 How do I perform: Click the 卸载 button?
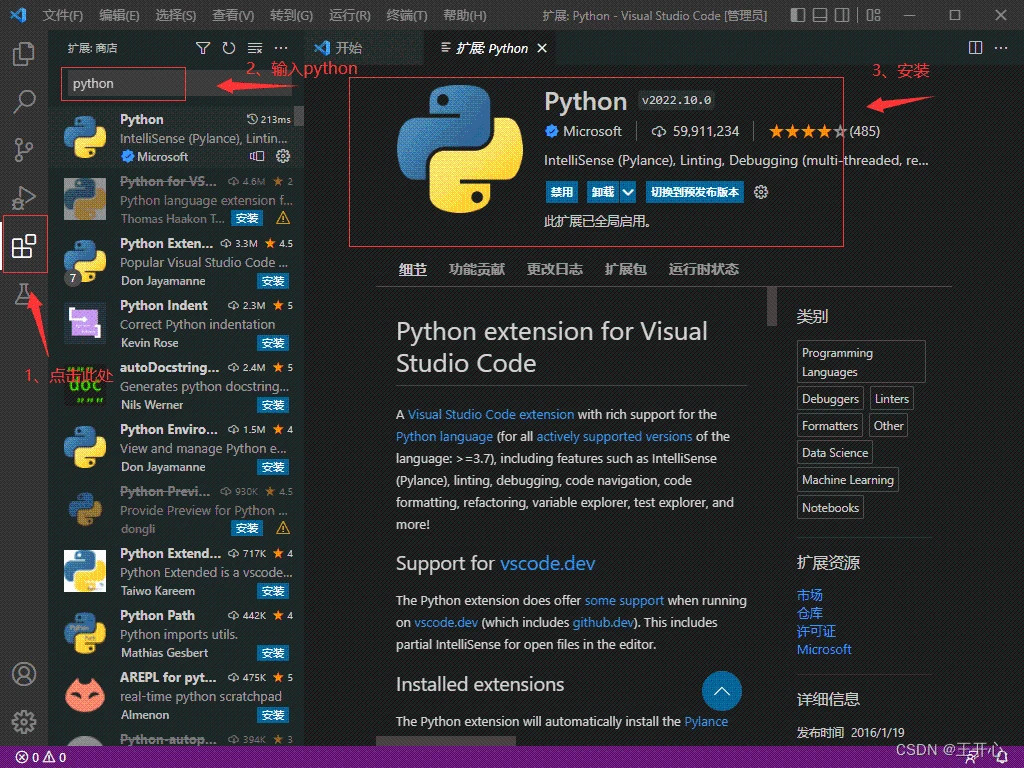603,192
